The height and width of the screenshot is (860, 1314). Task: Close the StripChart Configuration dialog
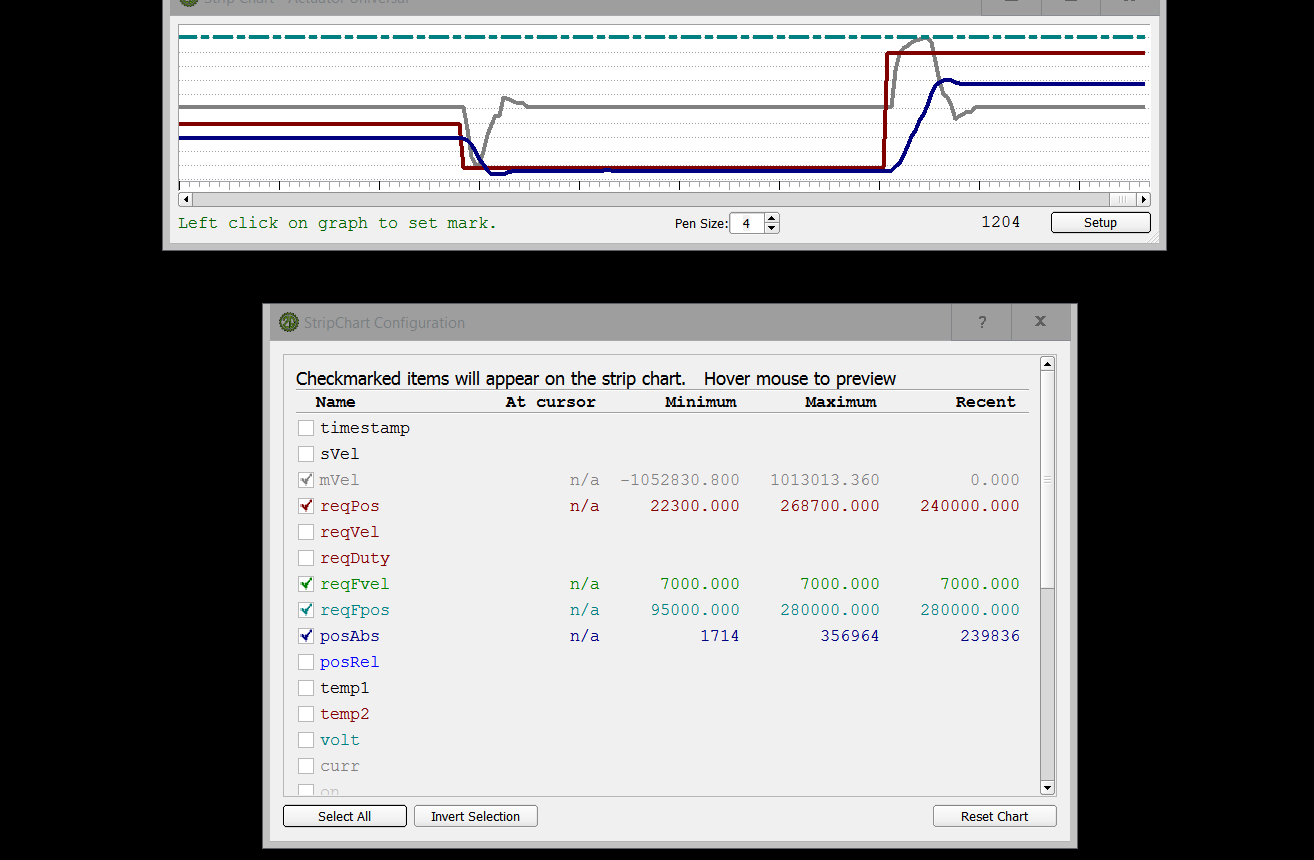click(1040, 322)
